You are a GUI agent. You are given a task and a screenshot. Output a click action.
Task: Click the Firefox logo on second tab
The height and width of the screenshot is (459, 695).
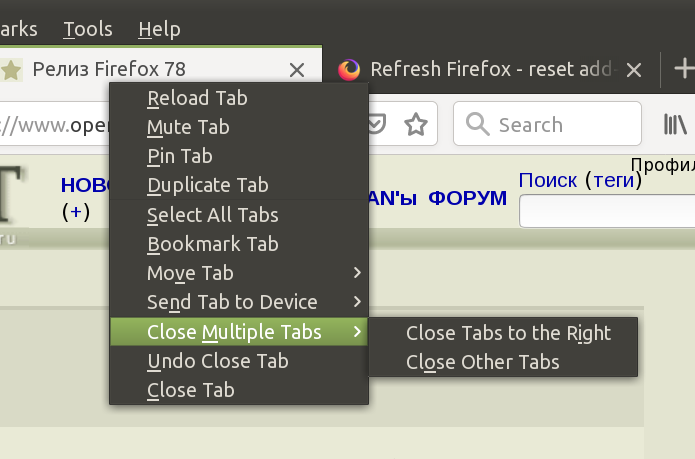349,70
